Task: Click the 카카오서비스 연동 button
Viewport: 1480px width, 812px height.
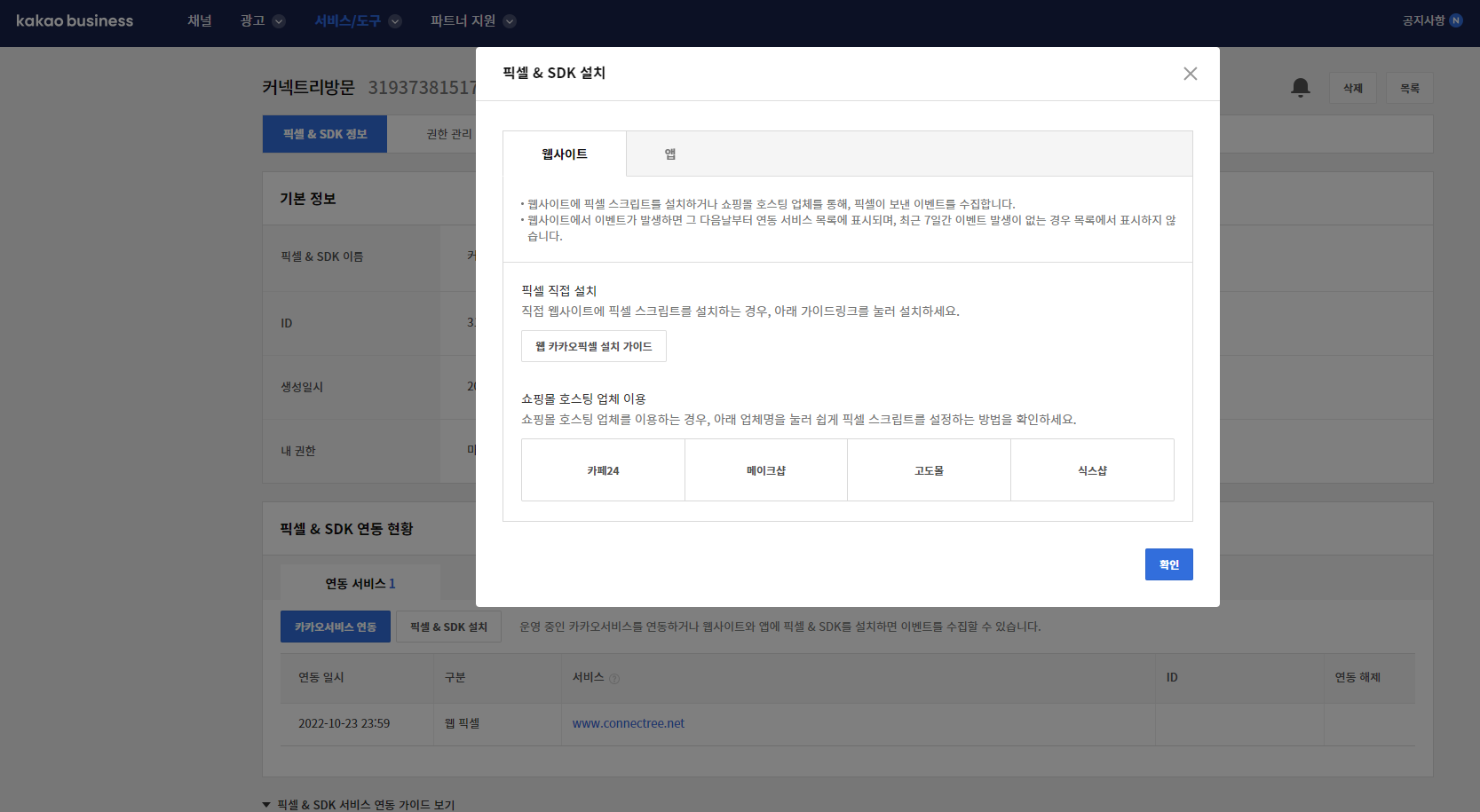Action: (336, 627)
